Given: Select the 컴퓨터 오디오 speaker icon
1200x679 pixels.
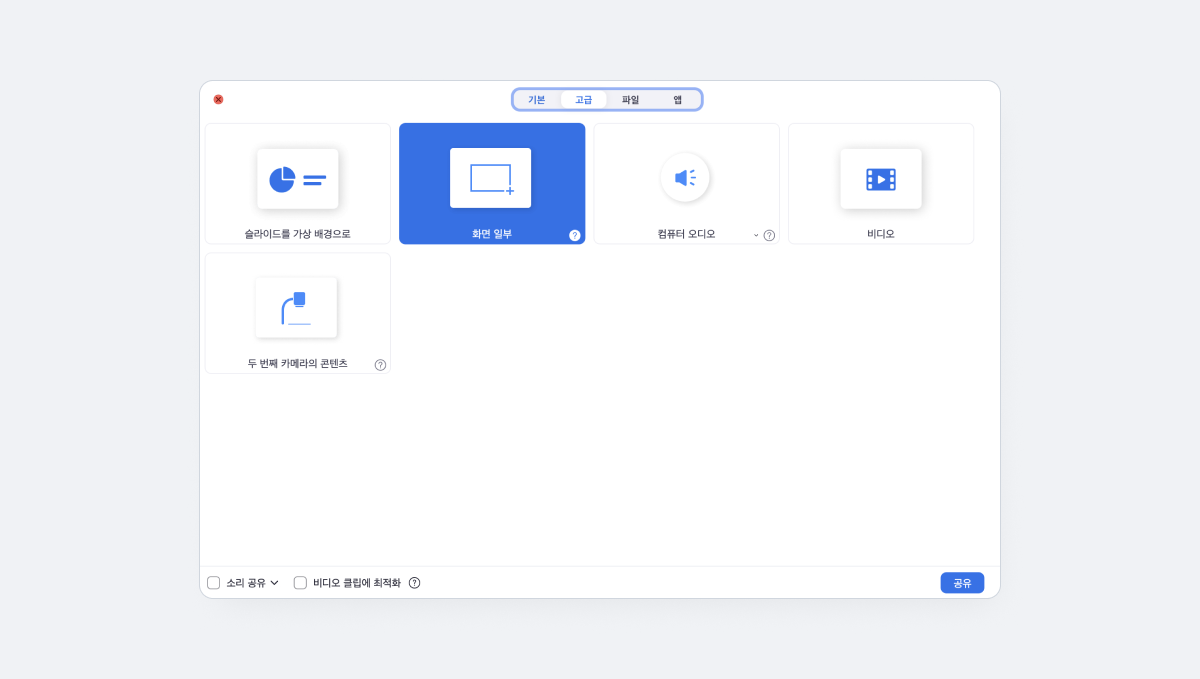Looking at the screenshot, I should click(x=685, y=178).
